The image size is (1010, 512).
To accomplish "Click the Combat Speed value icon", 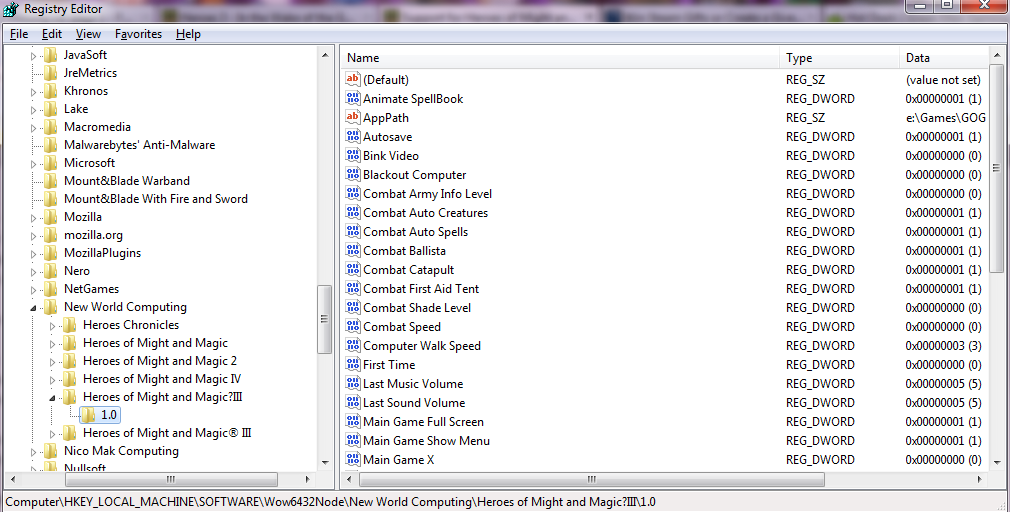I will (x=352, y=327).
